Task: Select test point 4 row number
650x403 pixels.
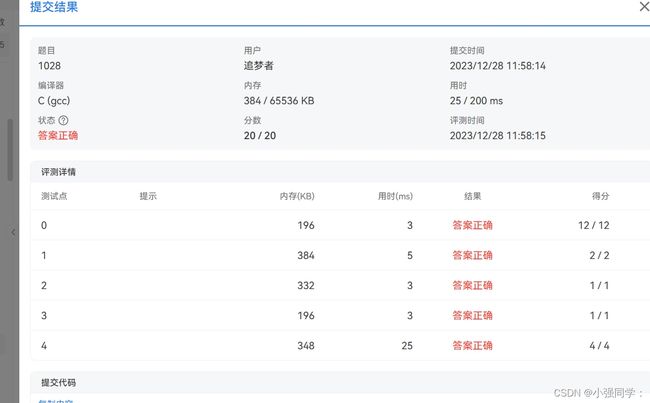Action: point(44,346)
